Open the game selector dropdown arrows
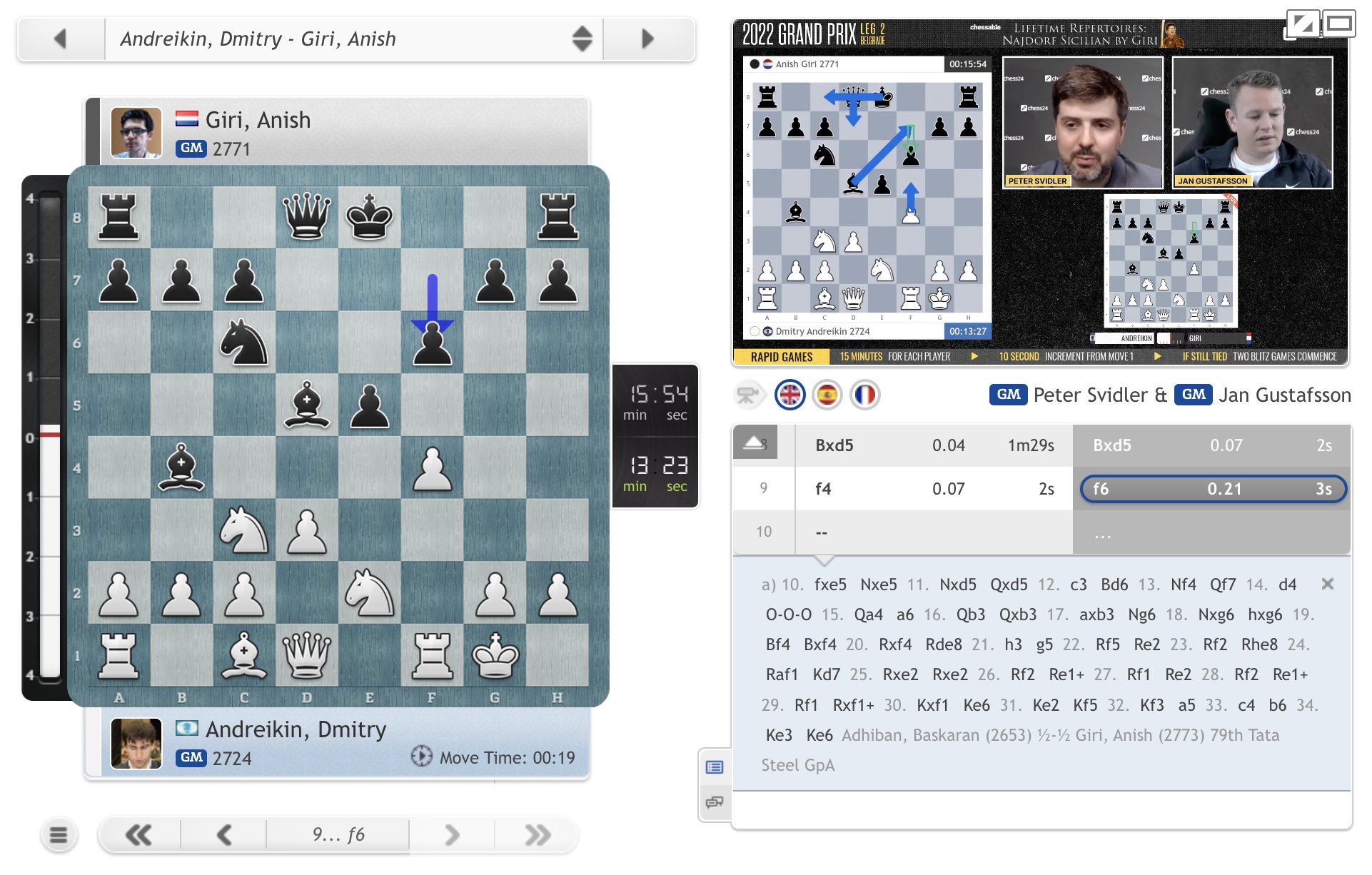 pyautogui.click(x=582, y=39)
